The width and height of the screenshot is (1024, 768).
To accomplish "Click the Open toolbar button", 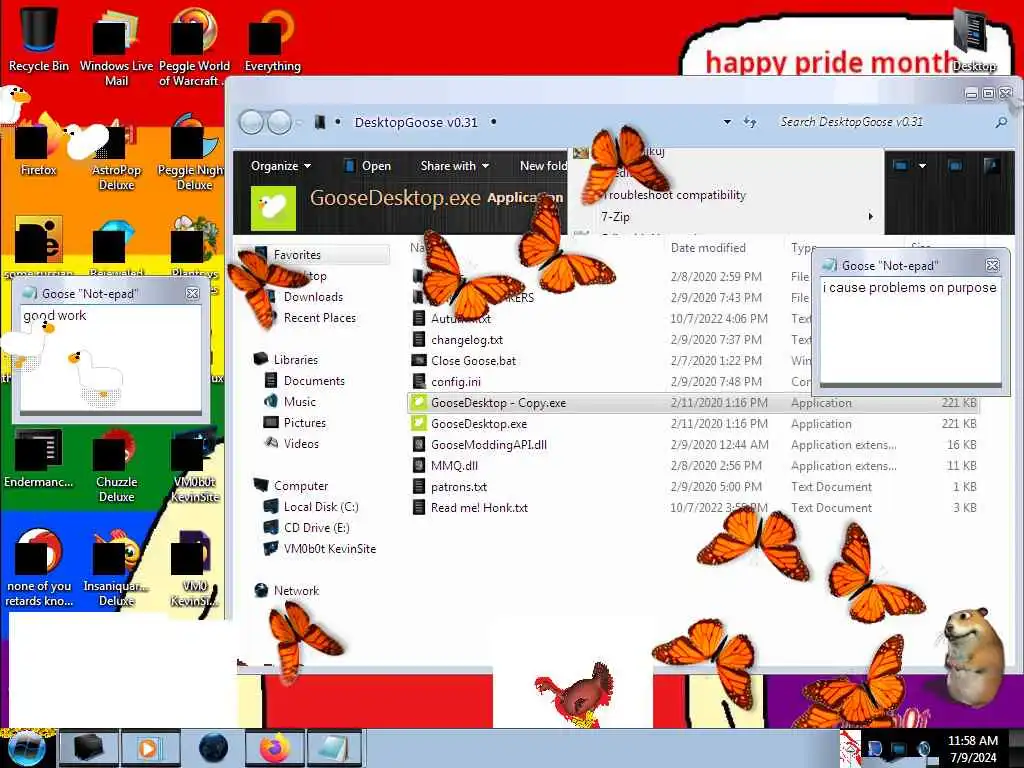I will 368,166.
